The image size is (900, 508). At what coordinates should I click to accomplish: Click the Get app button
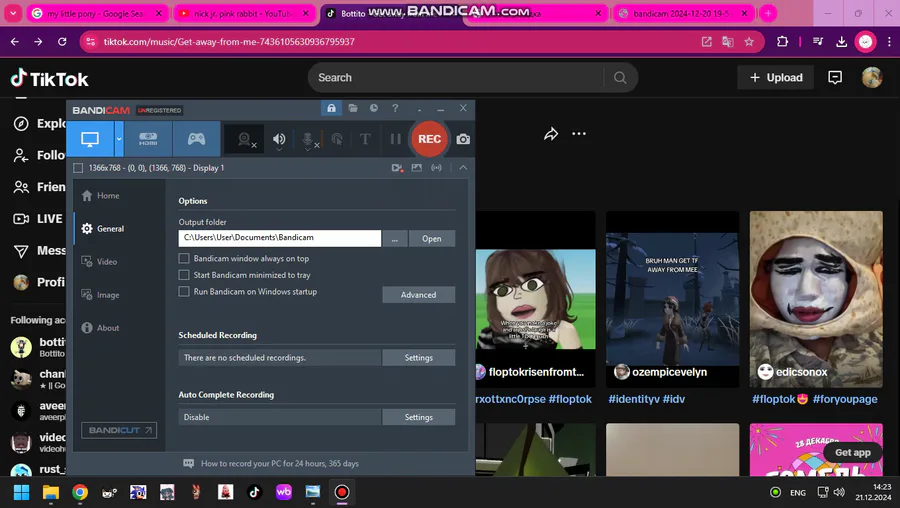(x=852, y=452)
